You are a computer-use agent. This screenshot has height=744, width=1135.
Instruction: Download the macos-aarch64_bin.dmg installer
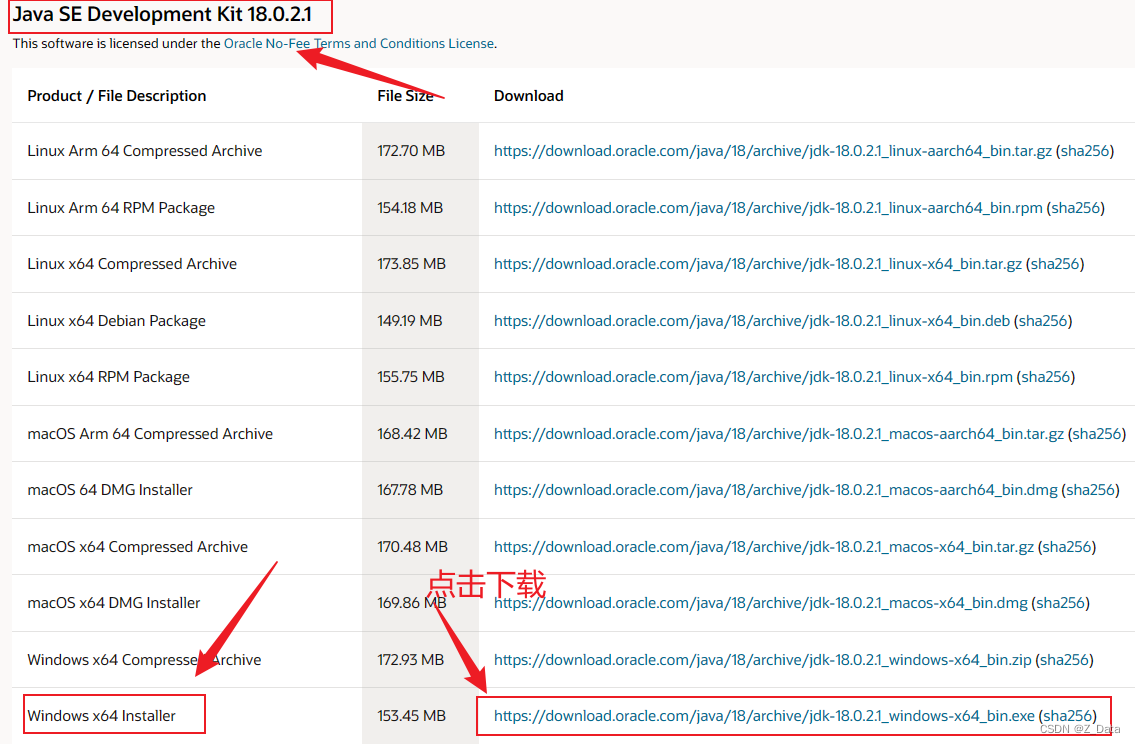[x=775, y=490]
